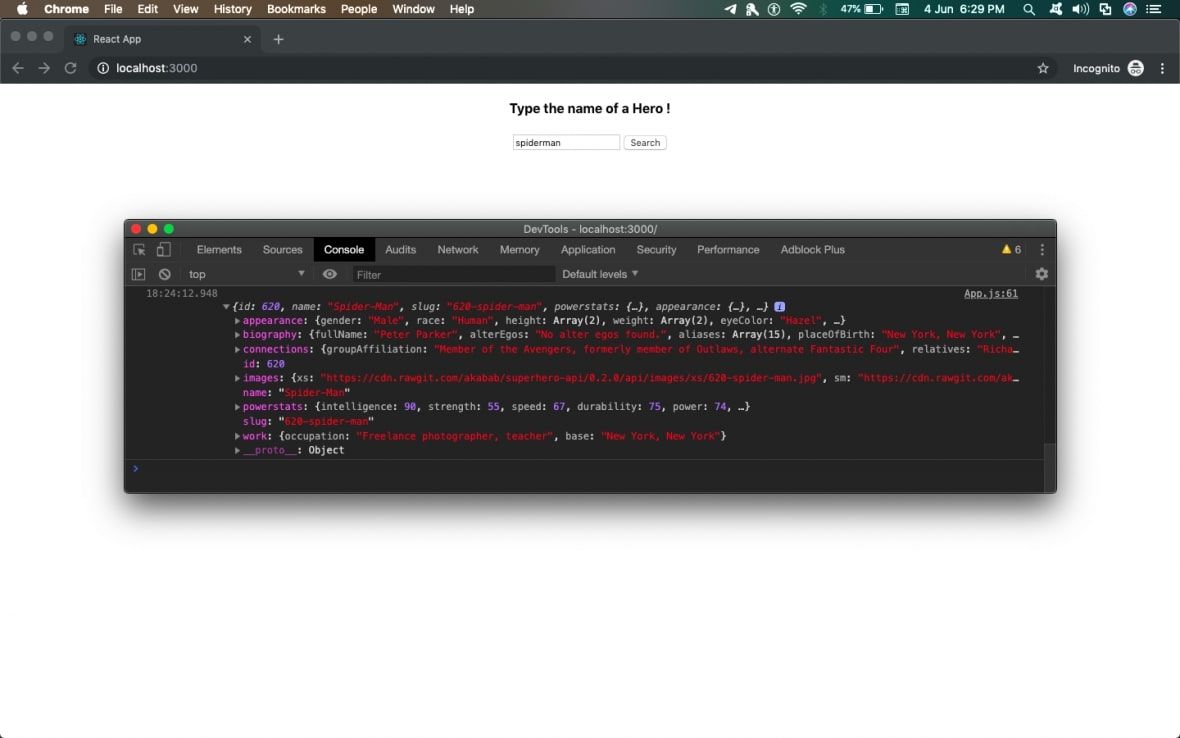Switch to the Memory tab
Viewport: 1180px width, 738px height.
pos(519,250)
